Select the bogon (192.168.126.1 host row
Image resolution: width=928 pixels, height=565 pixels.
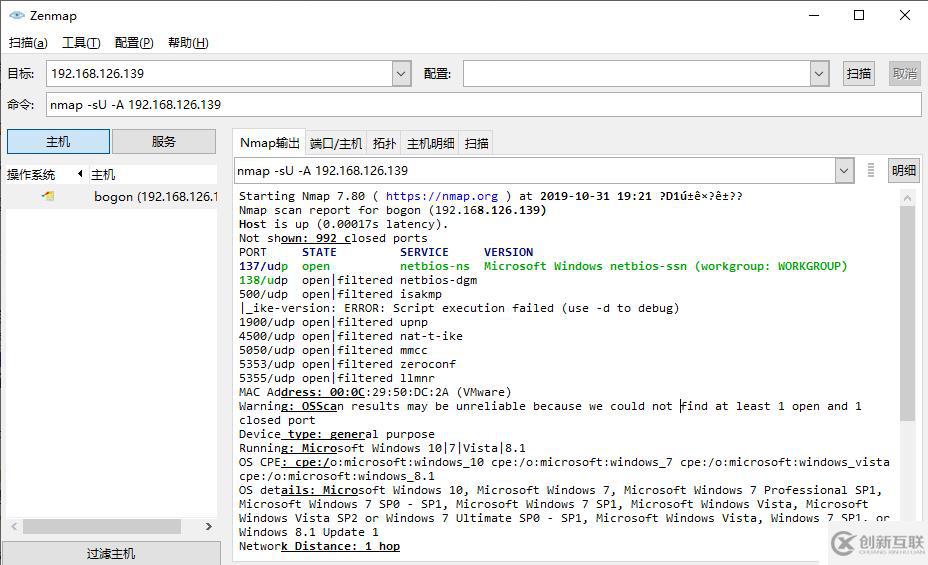point(111,196)
